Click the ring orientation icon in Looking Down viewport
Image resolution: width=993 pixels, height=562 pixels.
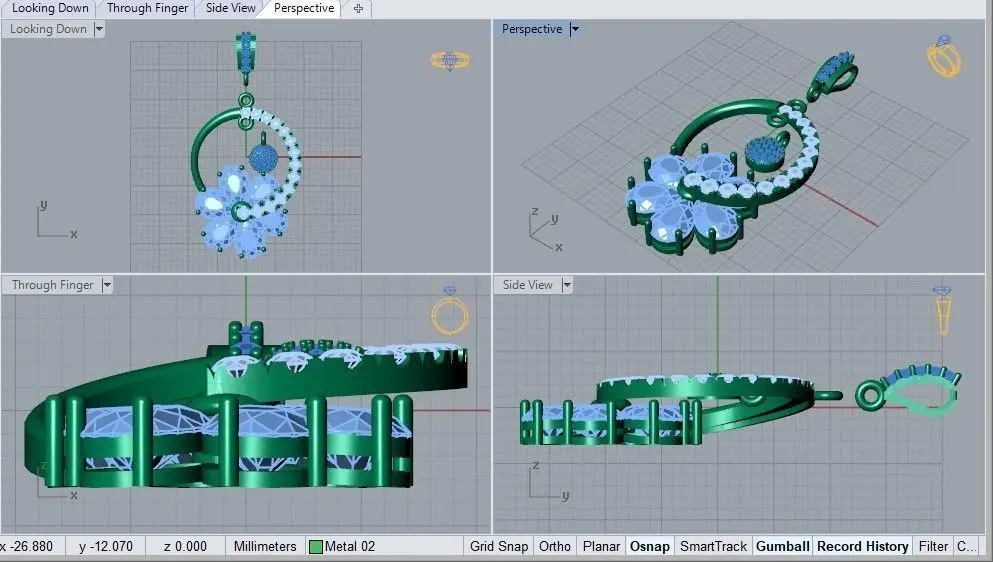point(450,61)
